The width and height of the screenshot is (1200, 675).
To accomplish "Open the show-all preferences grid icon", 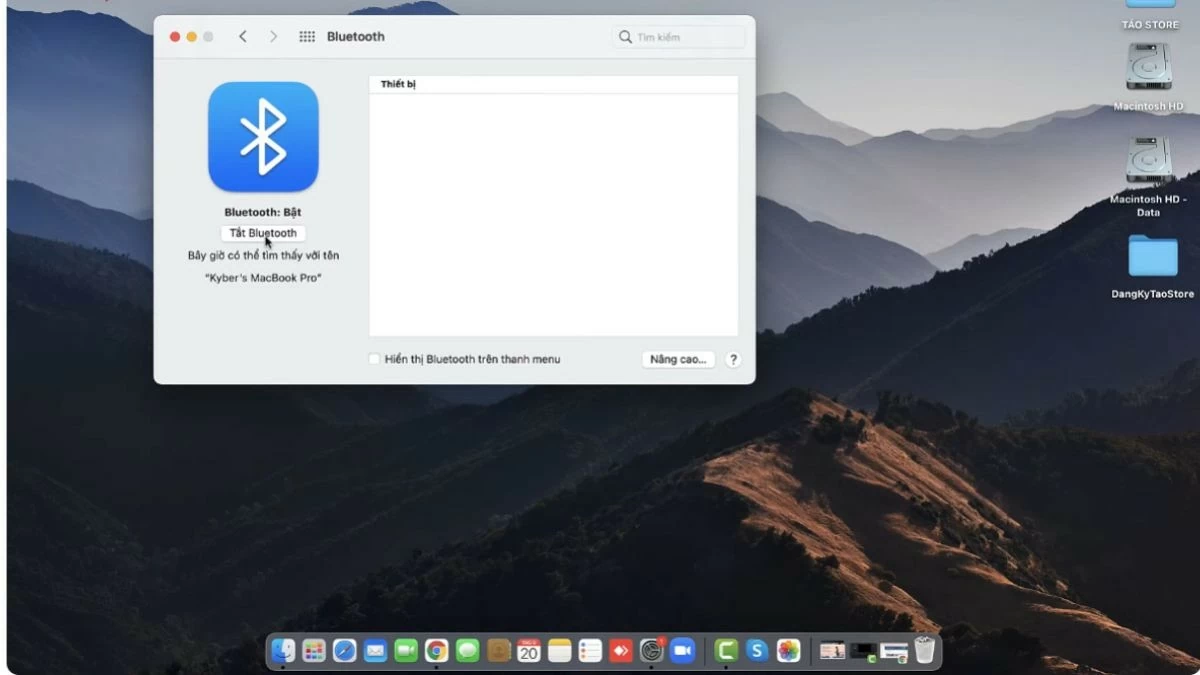I will click(x=307, y=37).
